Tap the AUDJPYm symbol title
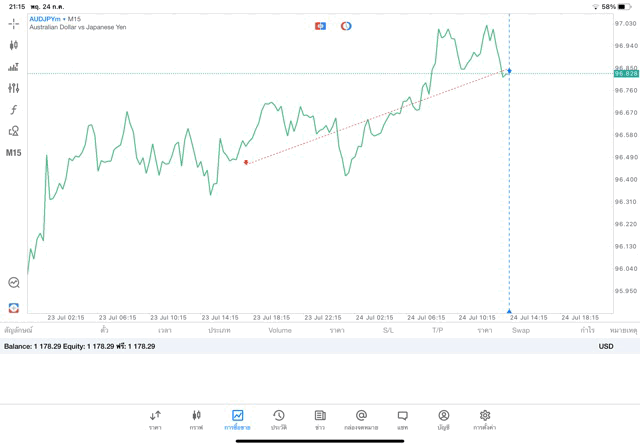Viewport: 640px width, 447px height. point(47,19)
